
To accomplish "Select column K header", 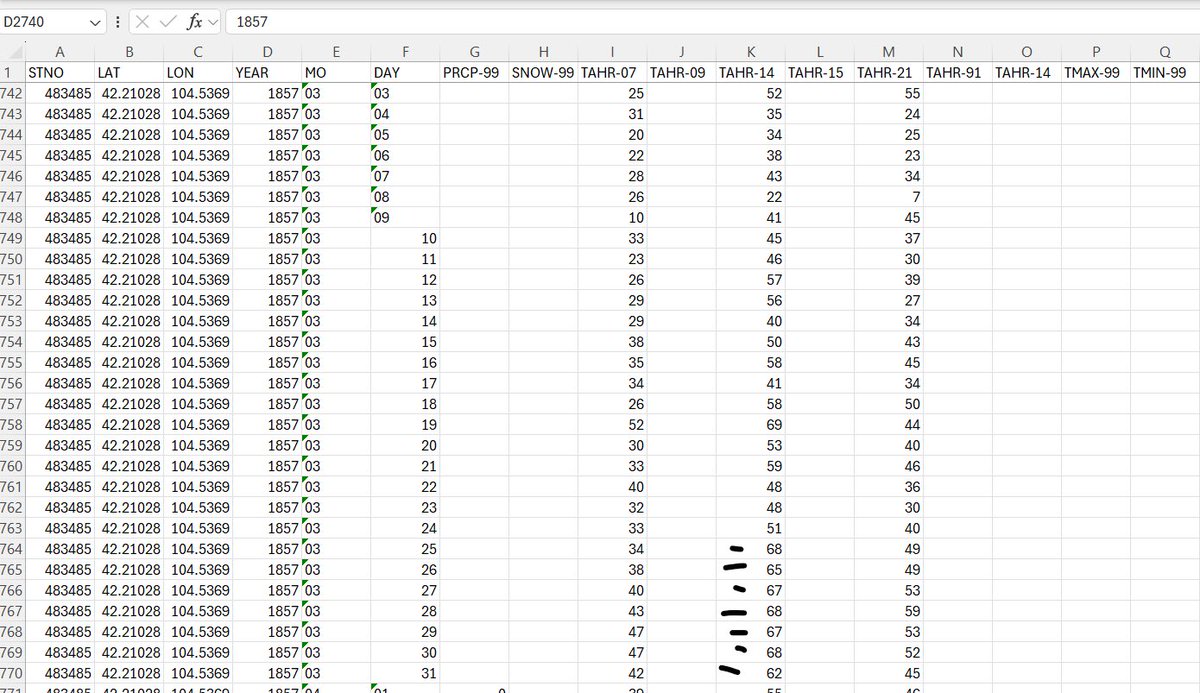I will (x=750, y=52).
